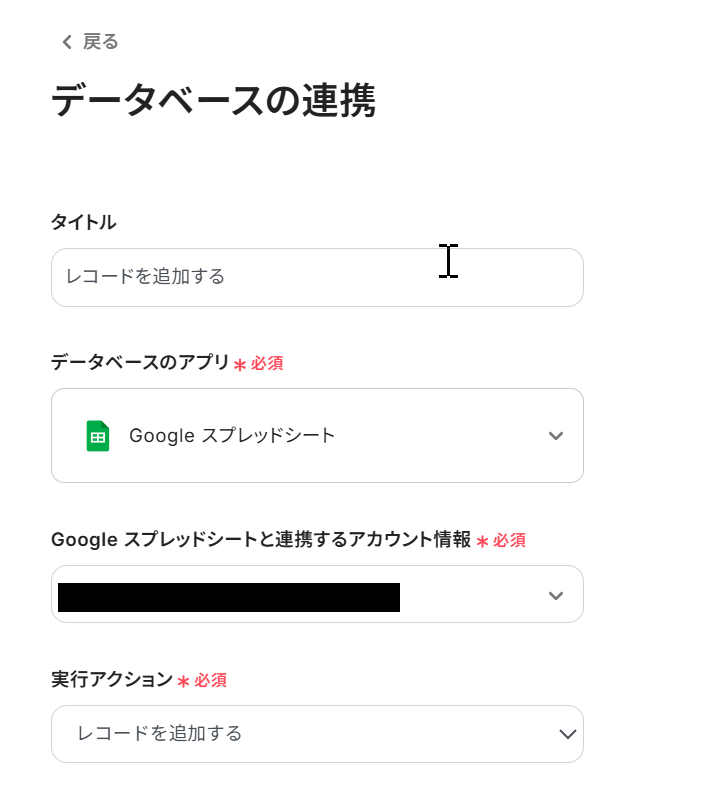
Task: Click レコードを追加する in 実行アクション select box
Action: coord(160,734)
